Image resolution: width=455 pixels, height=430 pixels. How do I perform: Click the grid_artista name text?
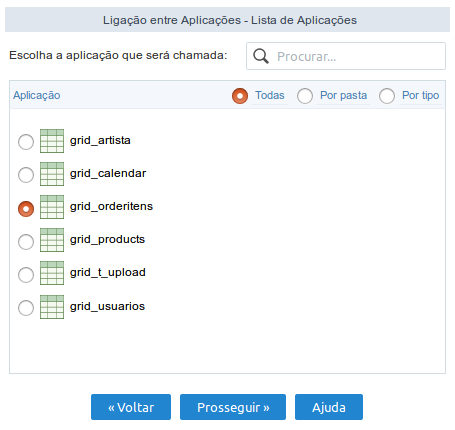coord(100,140)
